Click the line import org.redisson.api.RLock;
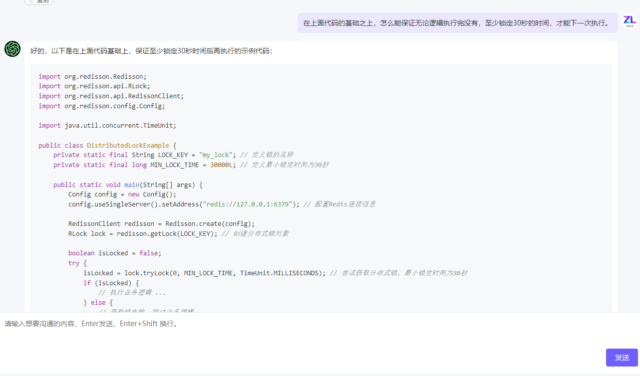The image size is (640, 376). (94, 86)
